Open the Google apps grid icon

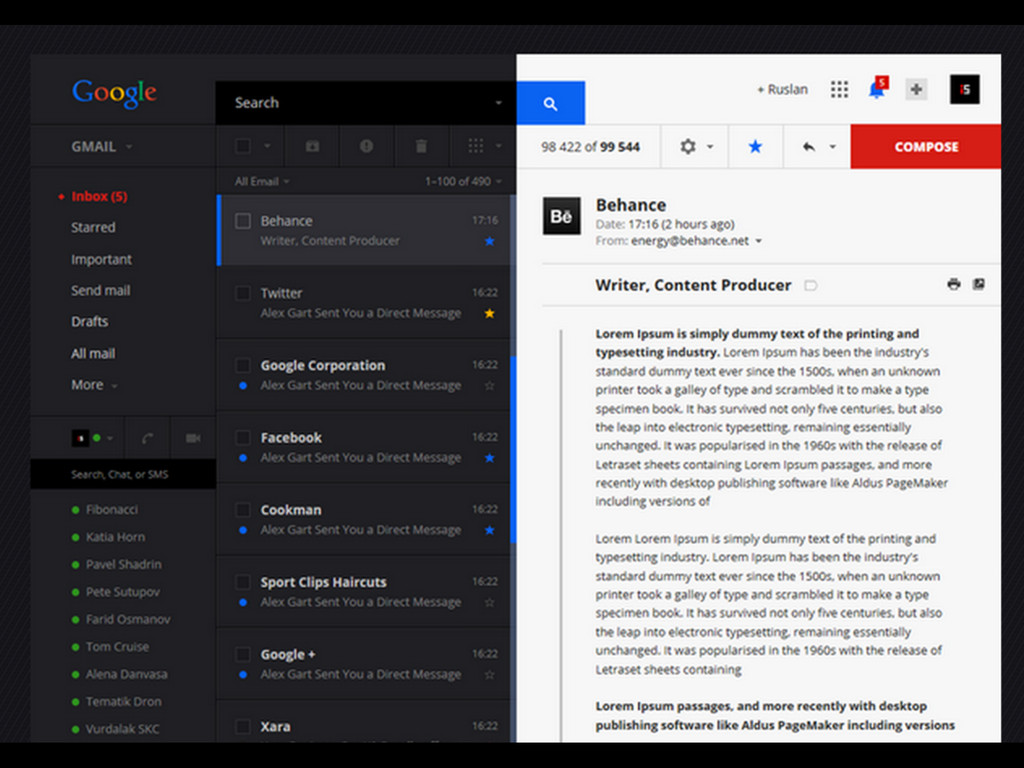pyautogui.click(x=839, y=89)
